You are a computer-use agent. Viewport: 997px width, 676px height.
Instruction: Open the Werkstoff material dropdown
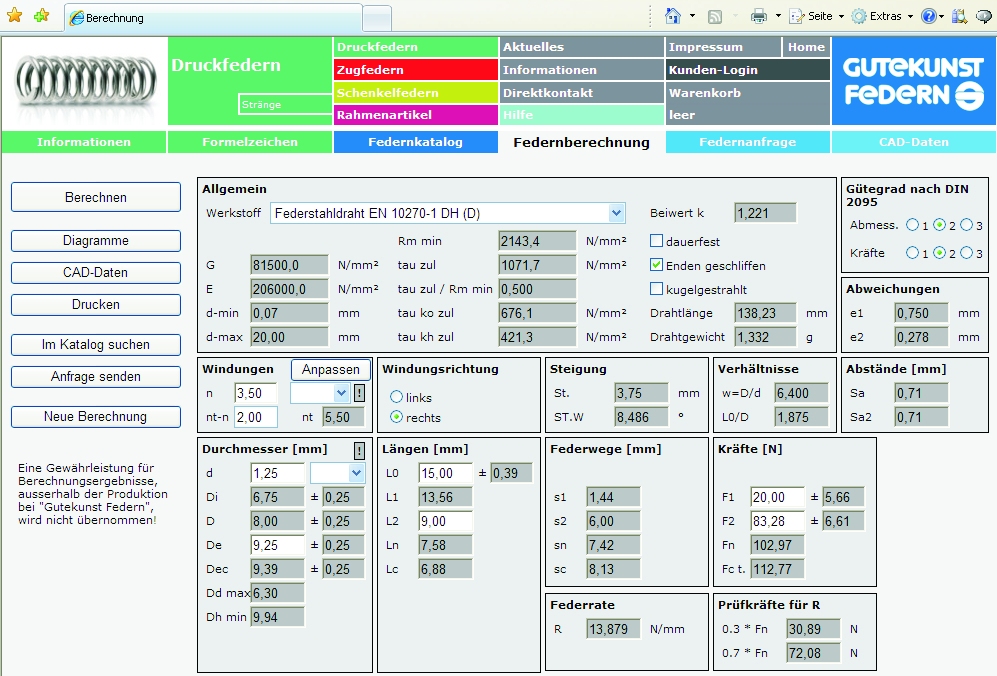[616, 213]
